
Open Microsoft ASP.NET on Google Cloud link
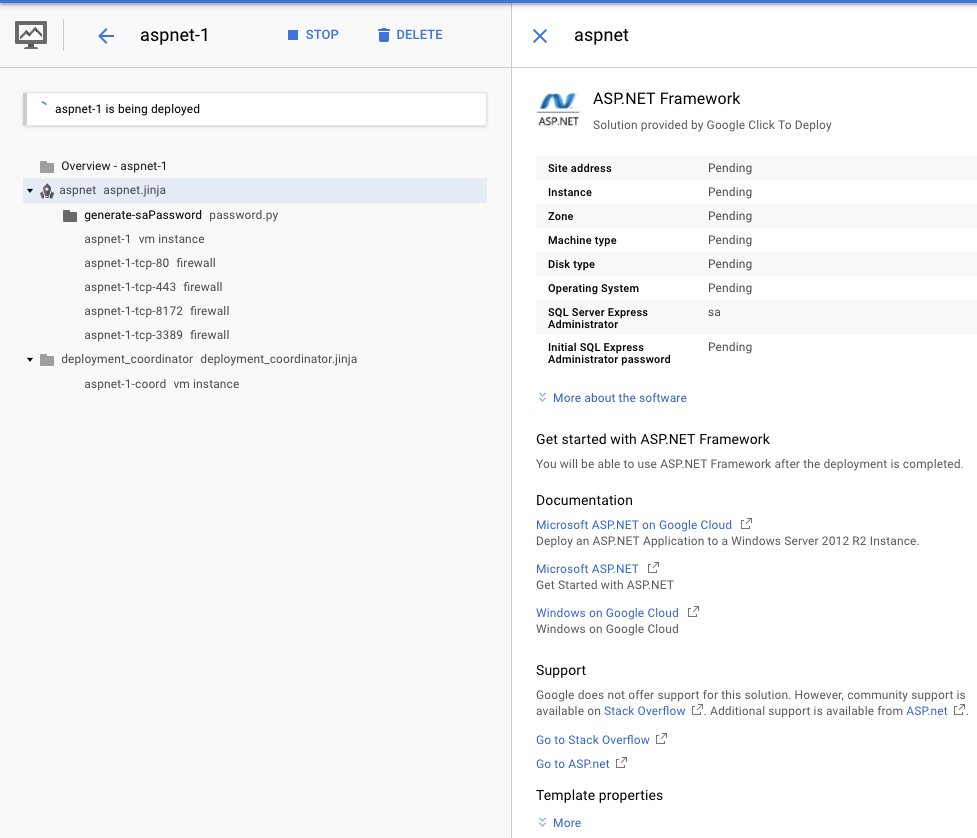633,525
